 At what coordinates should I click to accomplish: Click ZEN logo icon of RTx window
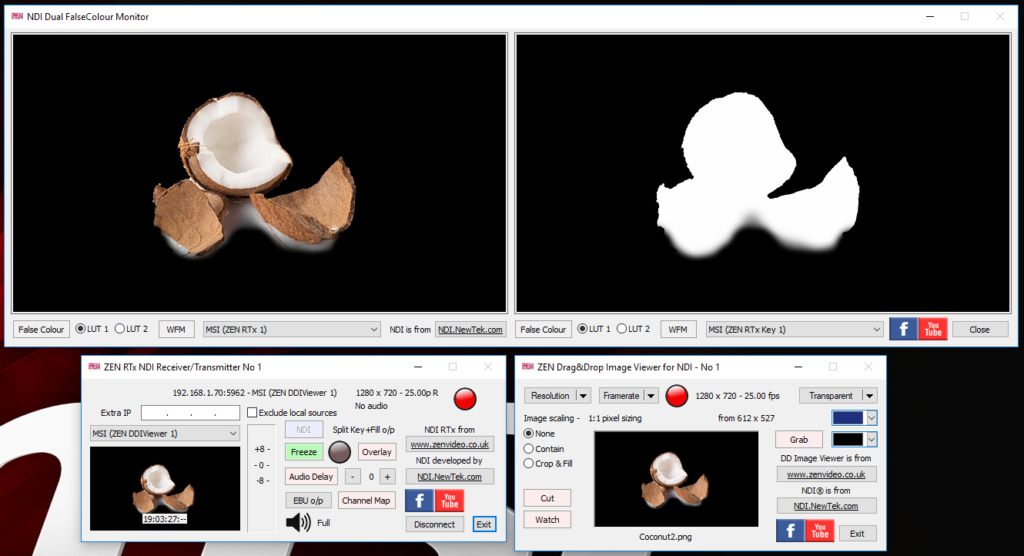[x=93, y=367]
